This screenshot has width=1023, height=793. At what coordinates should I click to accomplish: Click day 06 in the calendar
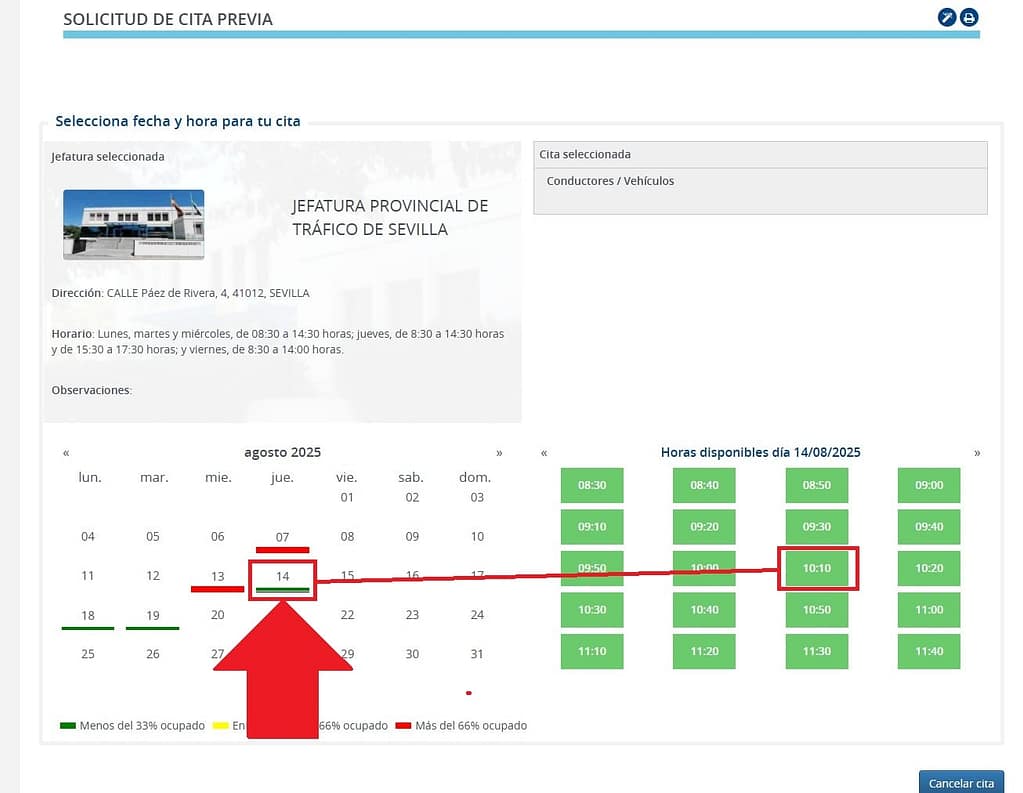[217, 536]
